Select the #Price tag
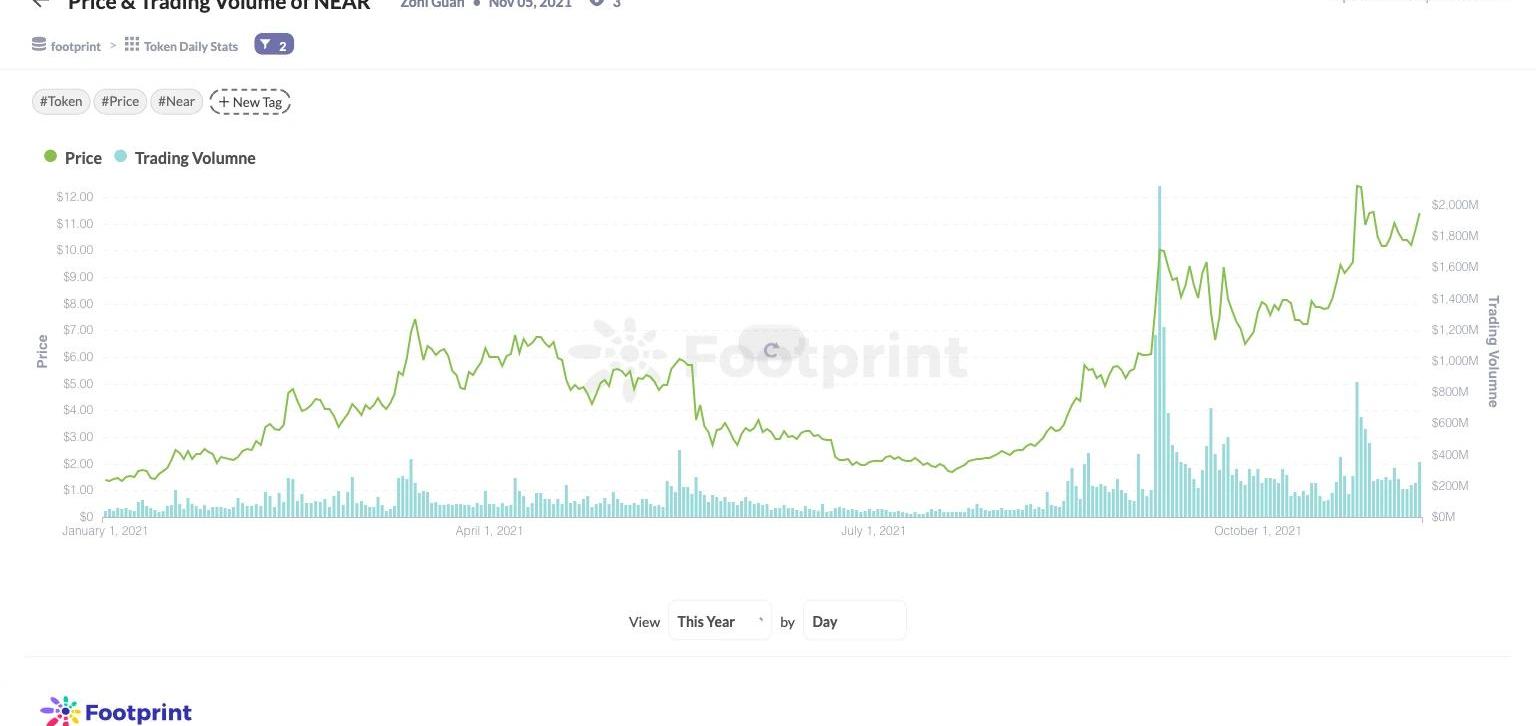1536x726 pixels. tap(120, 102)
